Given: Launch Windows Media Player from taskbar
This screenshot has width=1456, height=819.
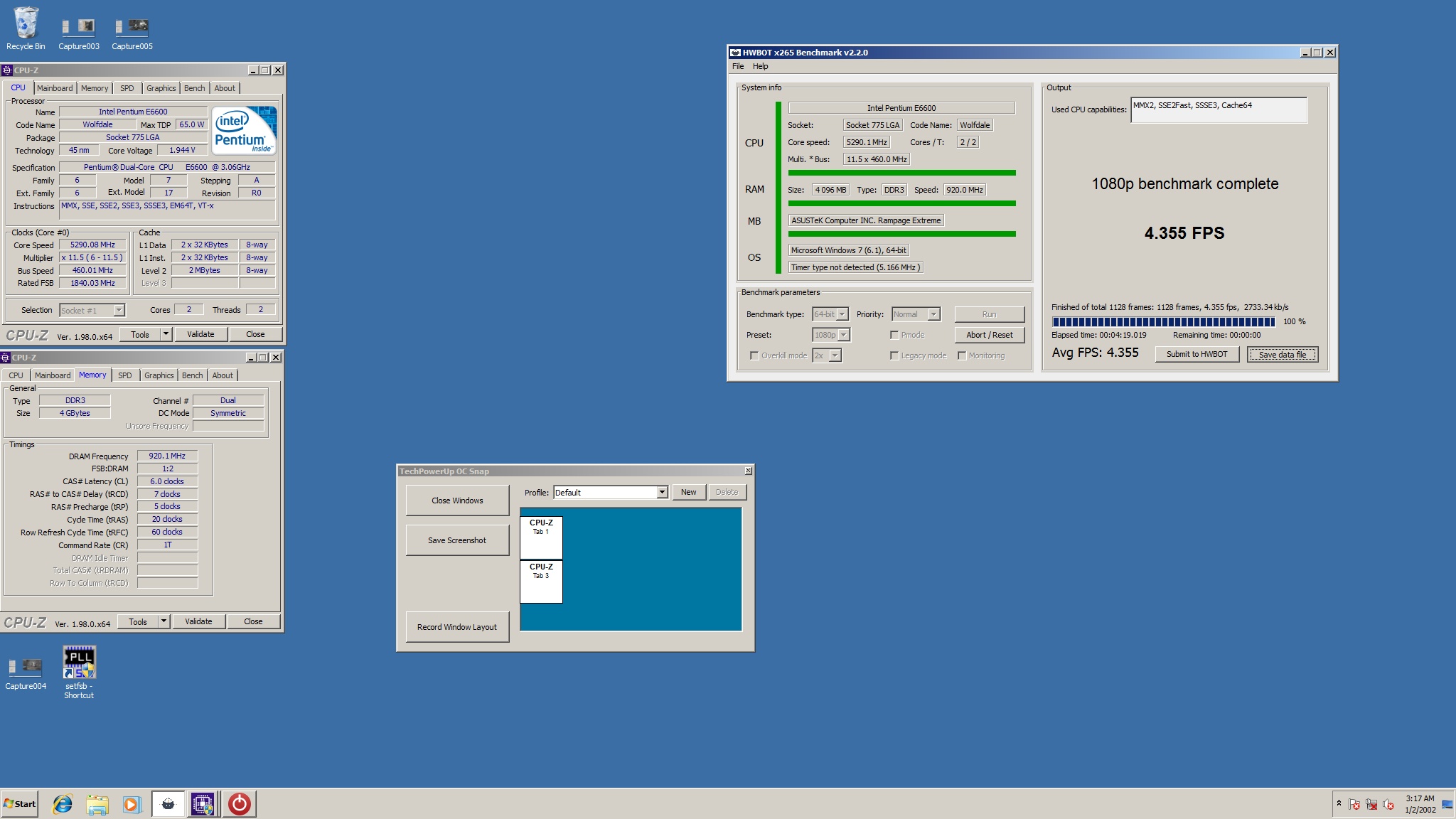Looking at the screenshot, I should coord(132,804).
